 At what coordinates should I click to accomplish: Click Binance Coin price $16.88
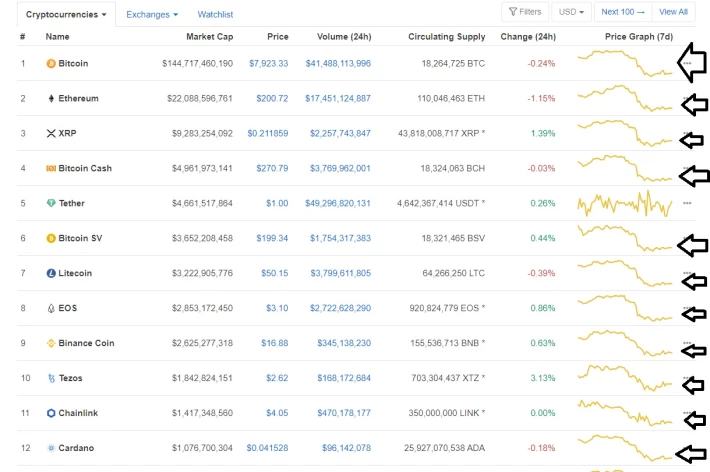[275, 343]
